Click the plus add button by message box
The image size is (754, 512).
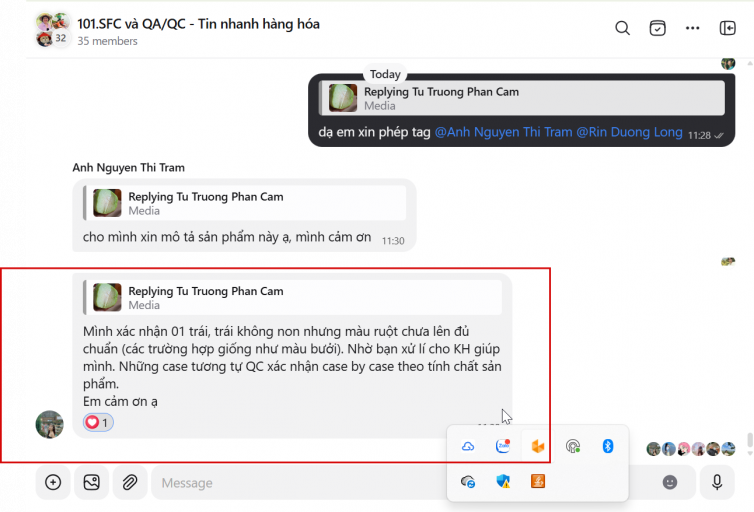pos(53,482)
